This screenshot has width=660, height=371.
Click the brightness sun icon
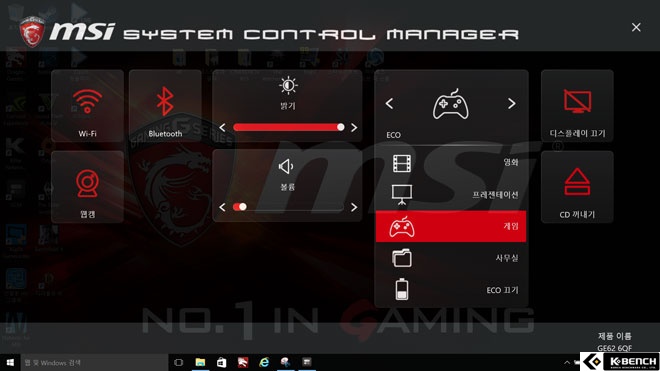click(288, 85)
